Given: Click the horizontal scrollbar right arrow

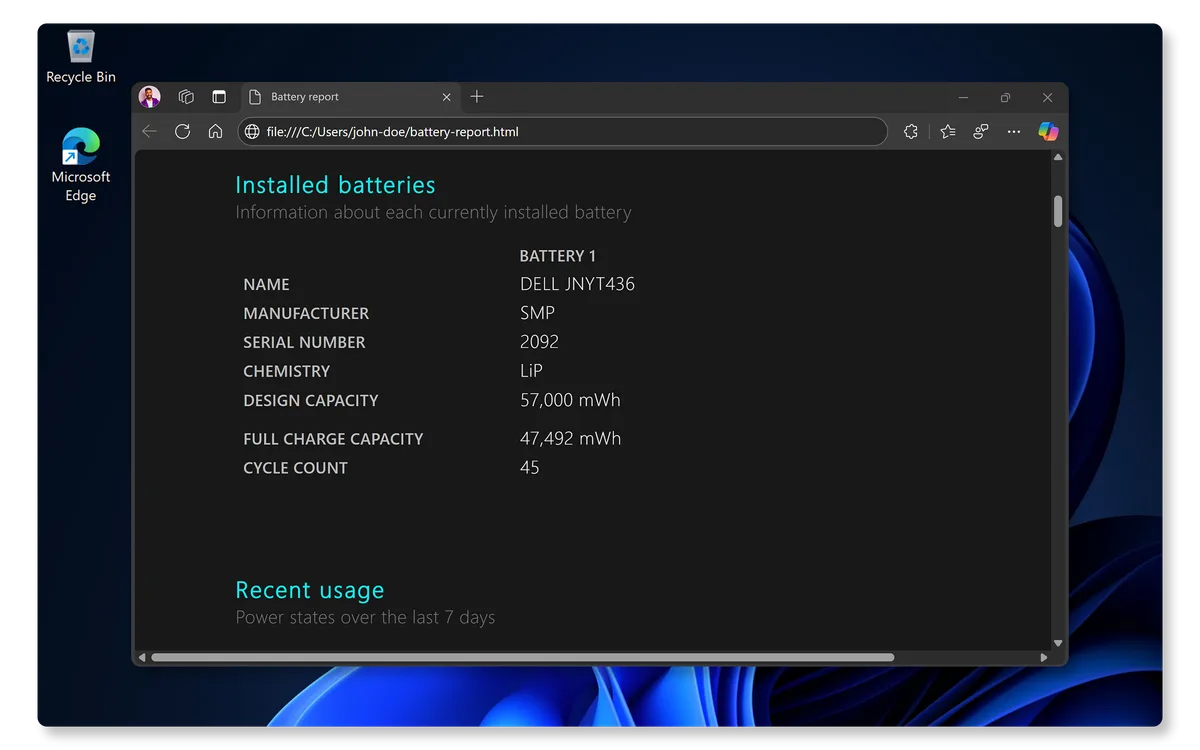Looking at the screenshot, I should pyautogui.click(x=1044, y=657).
